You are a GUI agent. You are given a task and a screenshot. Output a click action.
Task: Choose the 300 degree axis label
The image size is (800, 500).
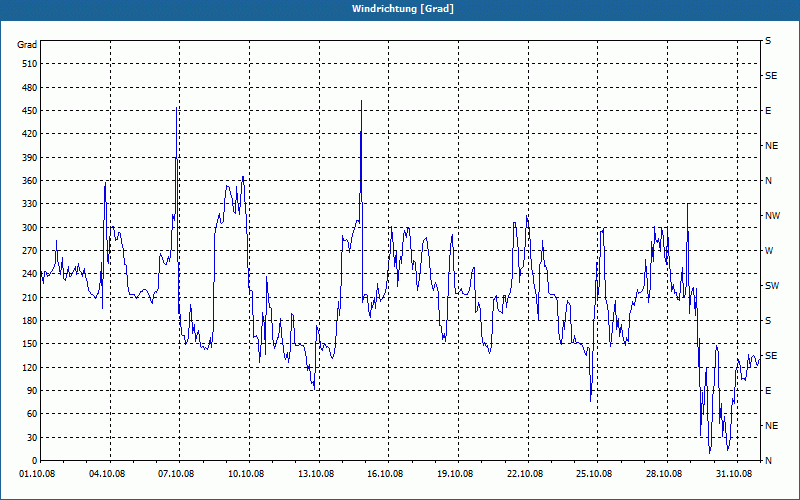coord(30,228)
